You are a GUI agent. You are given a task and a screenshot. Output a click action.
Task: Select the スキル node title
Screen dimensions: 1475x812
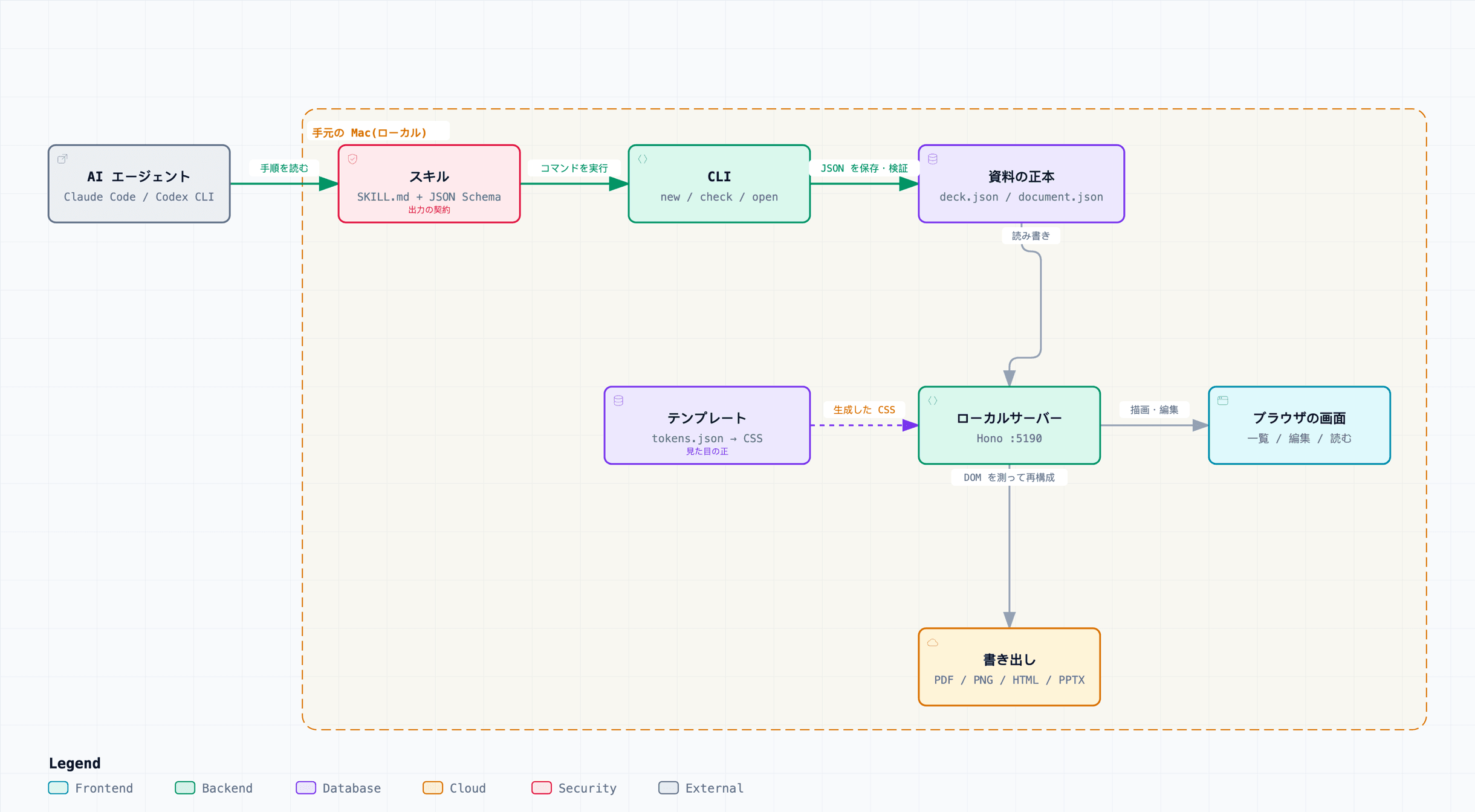[429, 176]
